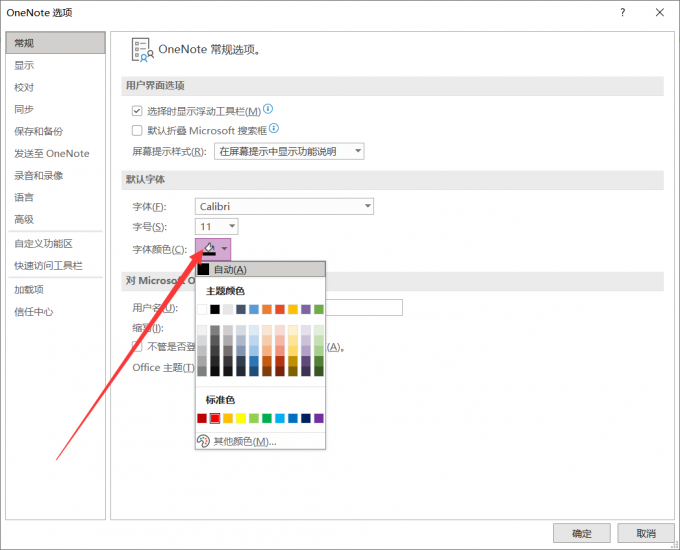Screen dimensions: 680x550
Task: Open the 校对 category
Action: click(x=56, y=87)
